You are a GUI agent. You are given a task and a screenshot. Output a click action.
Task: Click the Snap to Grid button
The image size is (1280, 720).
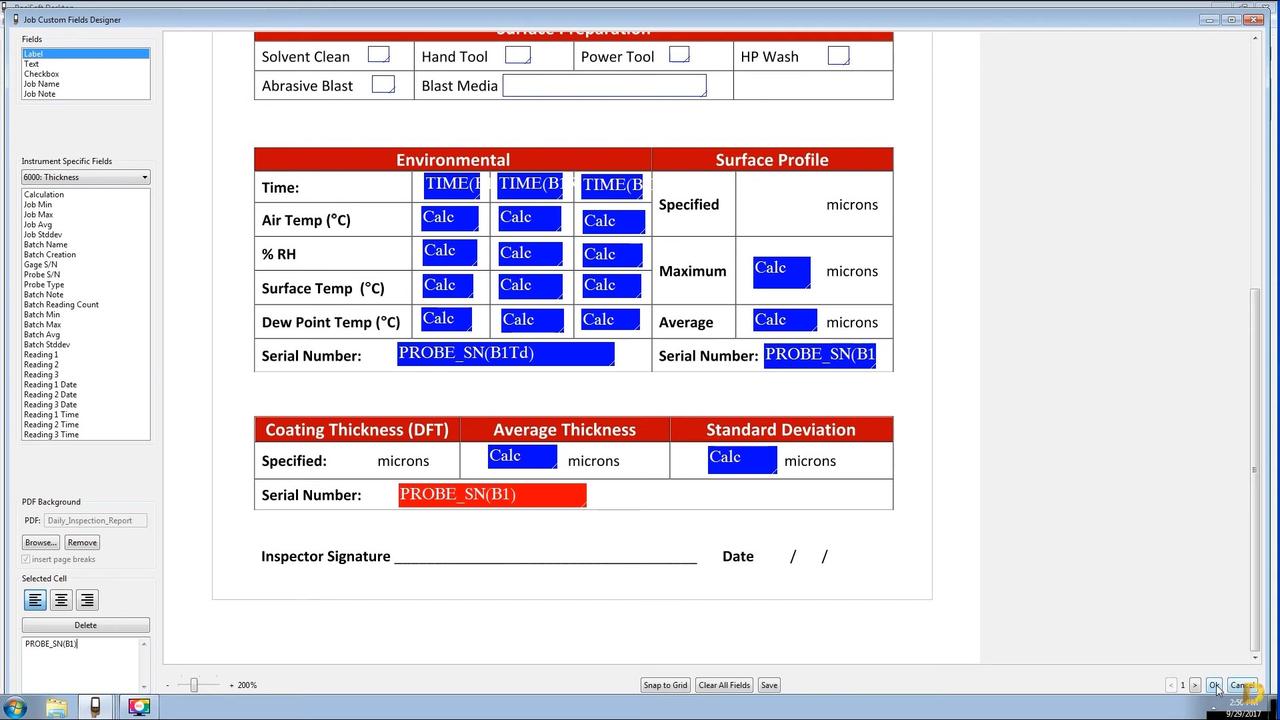(664, 685)
